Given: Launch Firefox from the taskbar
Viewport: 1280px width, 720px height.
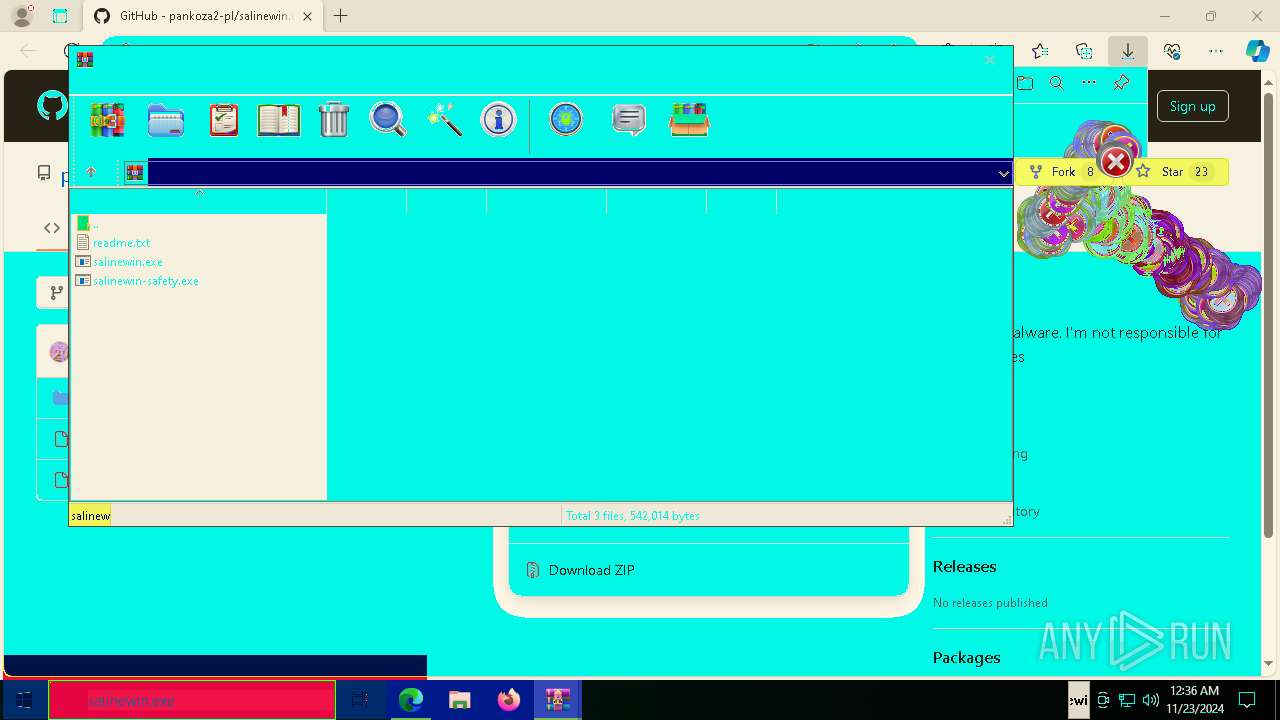Looking at the screenshot, I should [x=508, y=700].
